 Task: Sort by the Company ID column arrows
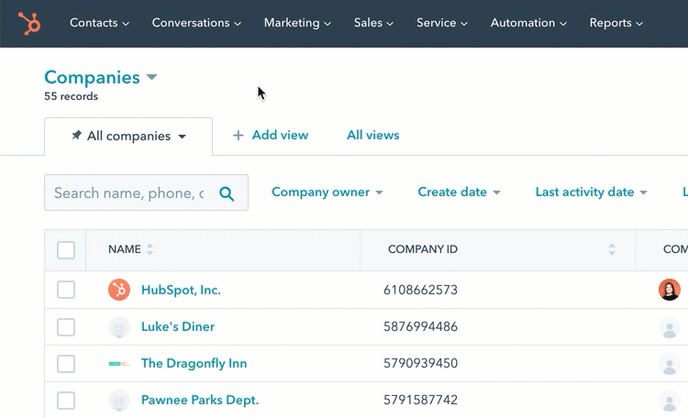[x=612, y=250]
